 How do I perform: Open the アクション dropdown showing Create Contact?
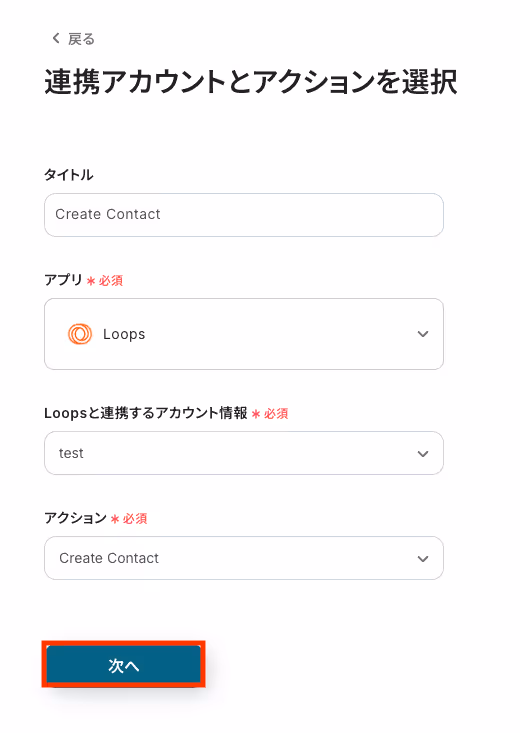tap(244, 558)
